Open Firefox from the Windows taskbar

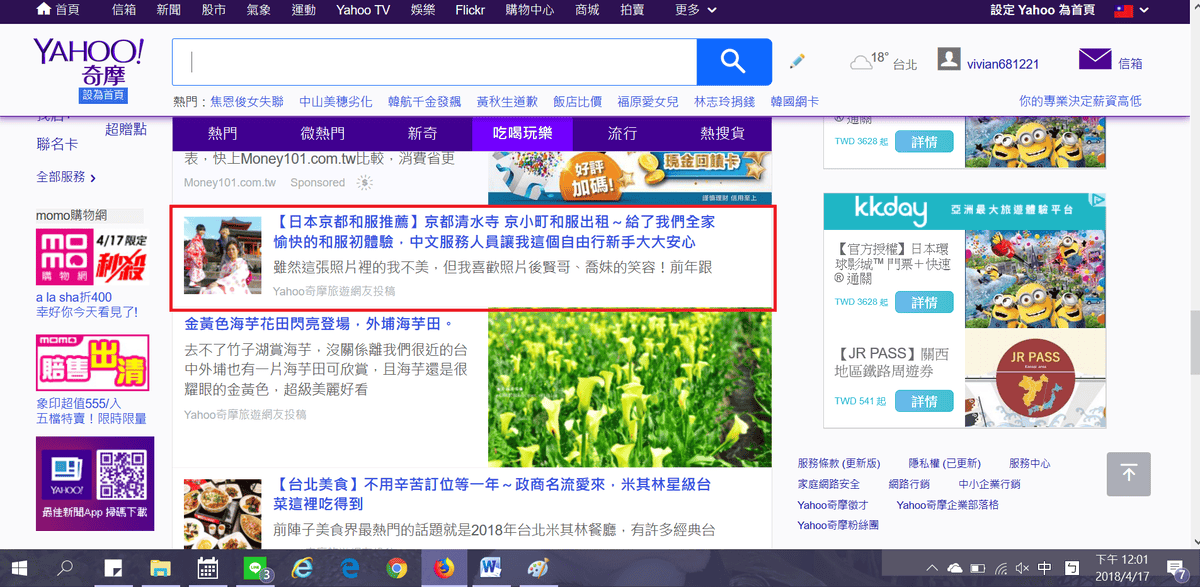(443, 568)
